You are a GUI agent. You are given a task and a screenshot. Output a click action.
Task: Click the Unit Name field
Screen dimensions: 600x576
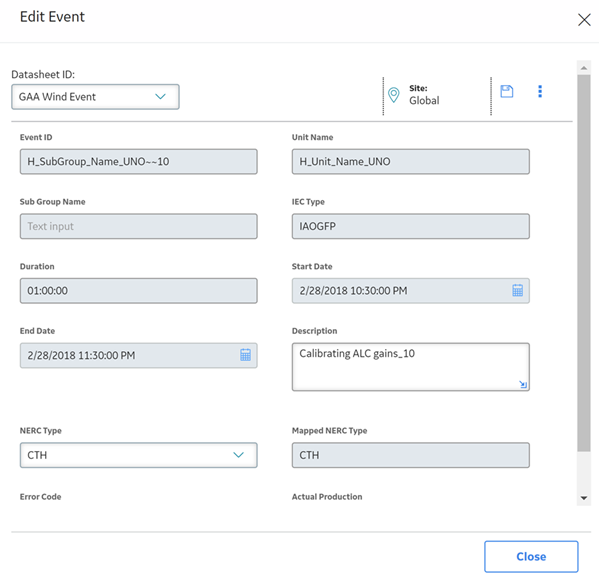click(x=411, y=162)
